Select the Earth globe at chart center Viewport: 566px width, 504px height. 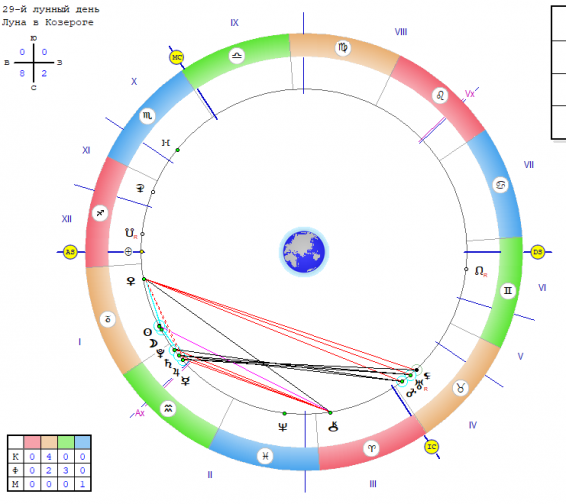[304, 252]
